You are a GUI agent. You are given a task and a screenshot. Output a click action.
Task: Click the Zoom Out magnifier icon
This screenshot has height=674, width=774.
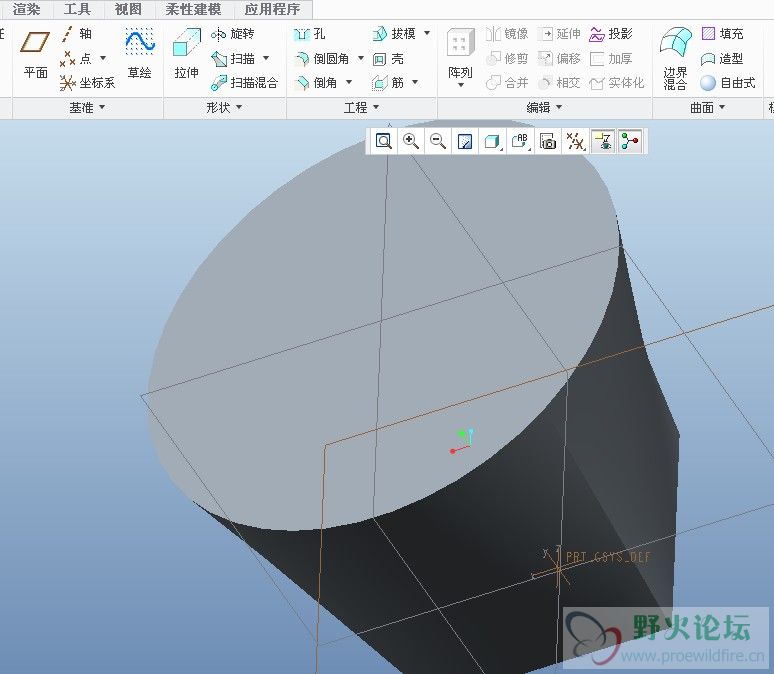438,141
